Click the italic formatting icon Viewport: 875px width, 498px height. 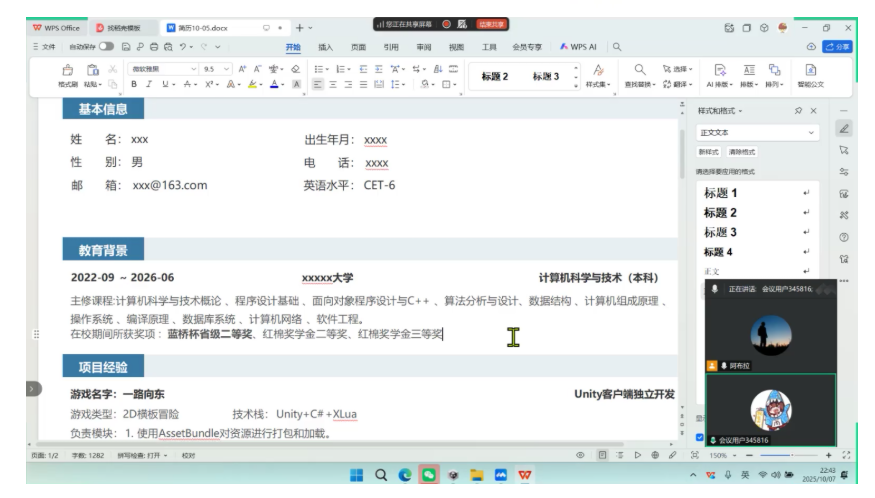149,84
